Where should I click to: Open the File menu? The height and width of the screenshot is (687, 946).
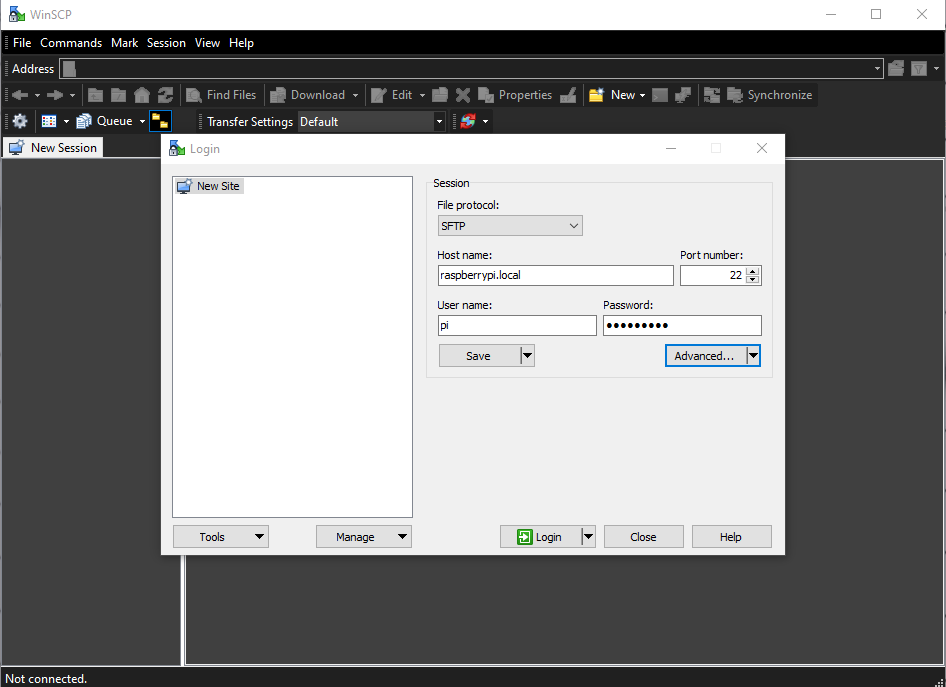point(22,43)
